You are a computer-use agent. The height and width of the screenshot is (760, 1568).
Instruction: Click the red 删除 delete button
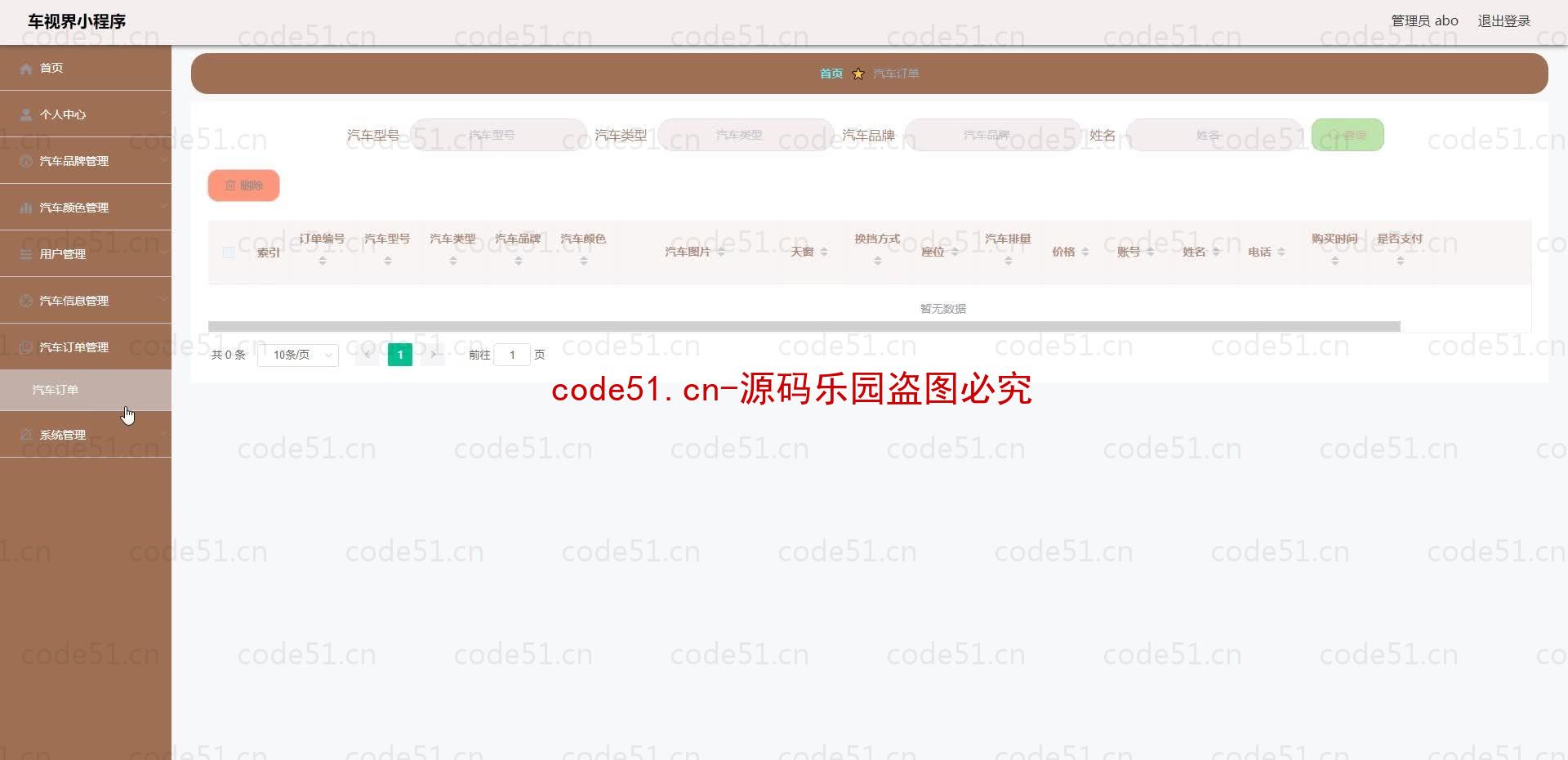243,186
